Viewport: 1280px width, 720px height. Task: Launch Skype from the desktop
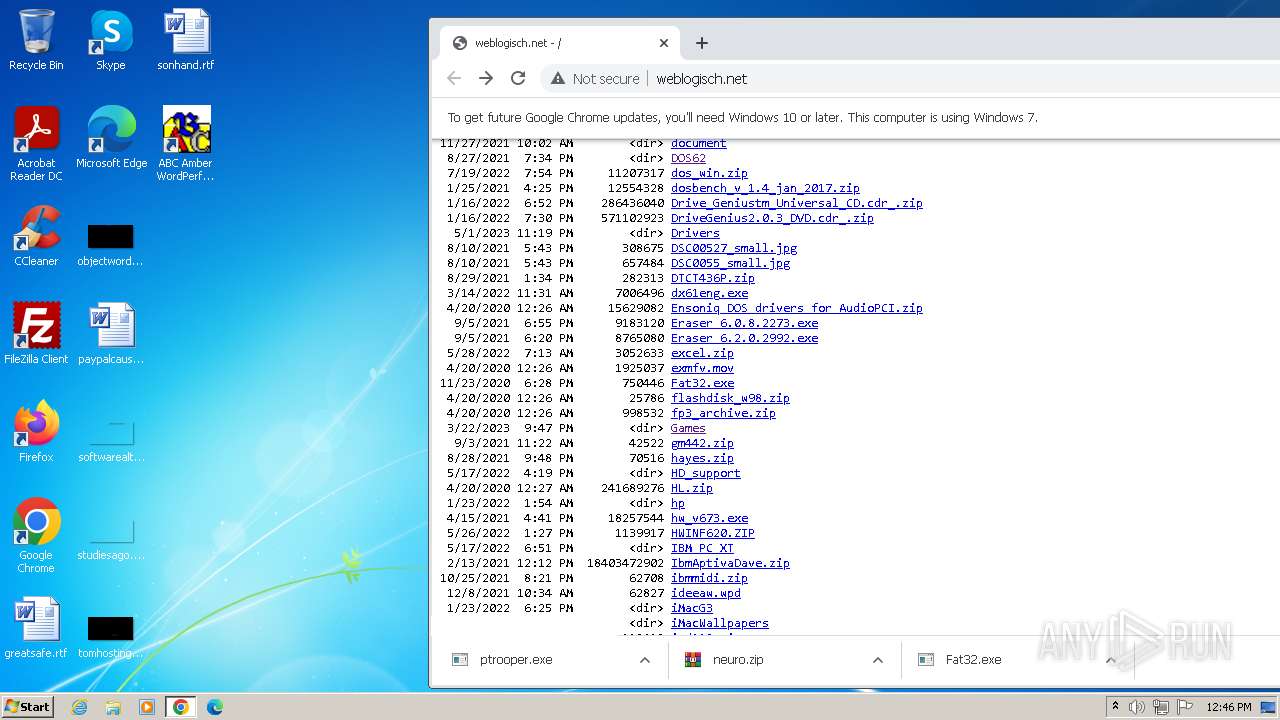(110, 40)
